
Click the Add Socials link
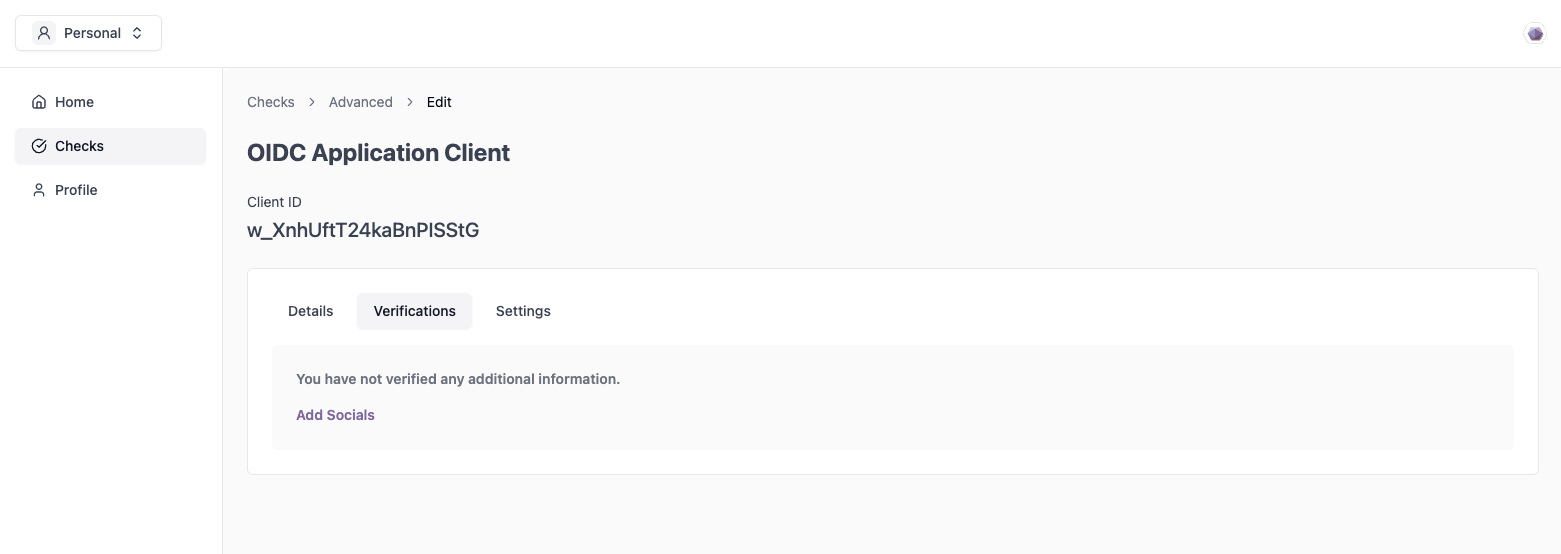pos(335,415)
